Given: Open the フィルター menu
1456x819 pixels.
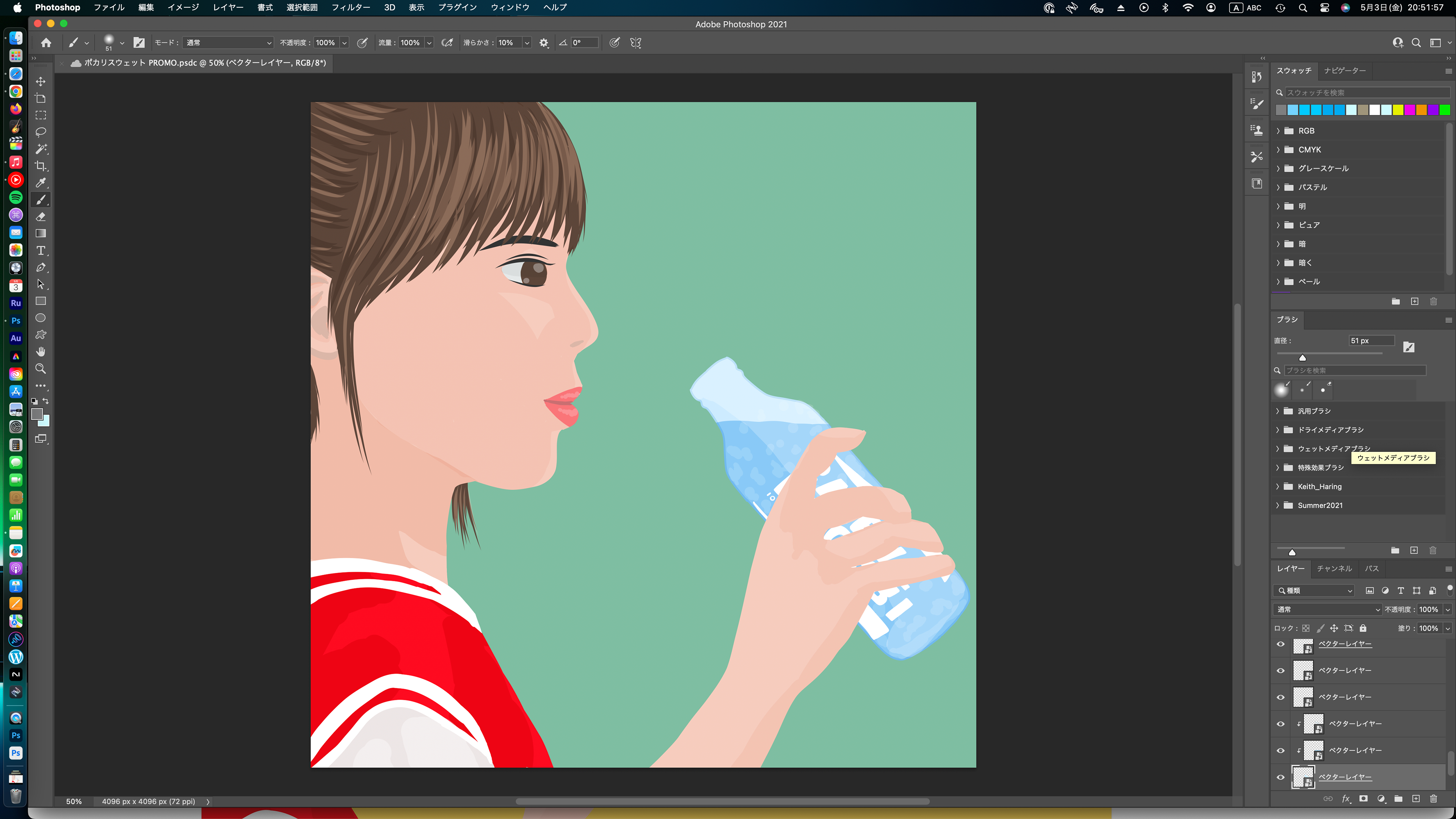Looking at the screenshot, I should coord(350,7).
